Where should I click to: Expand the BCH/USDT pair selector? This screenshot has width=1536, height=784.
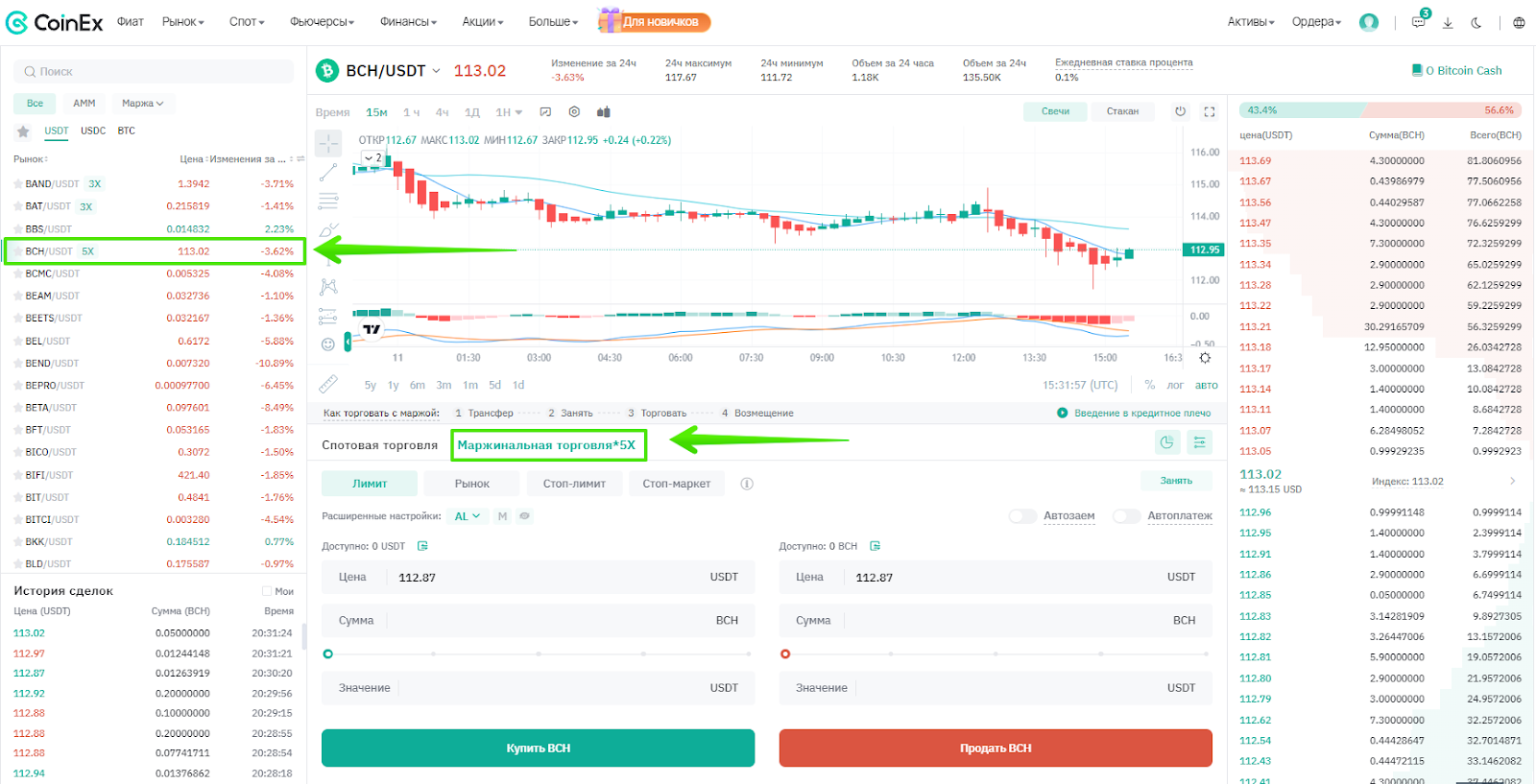[436, 71]
